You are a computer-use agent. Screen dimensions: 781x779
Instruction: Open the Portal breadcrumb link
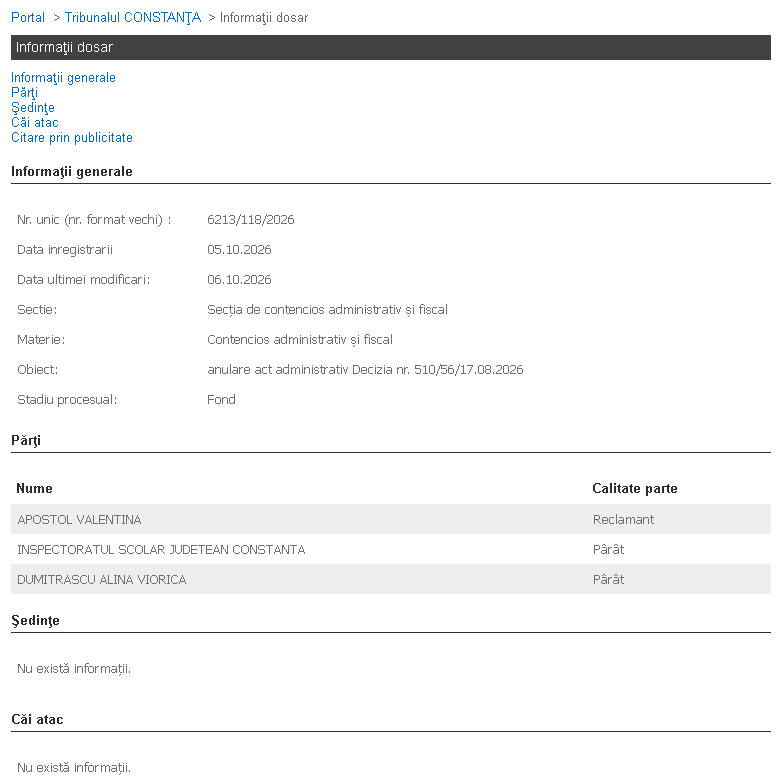[x=28, y=17]
